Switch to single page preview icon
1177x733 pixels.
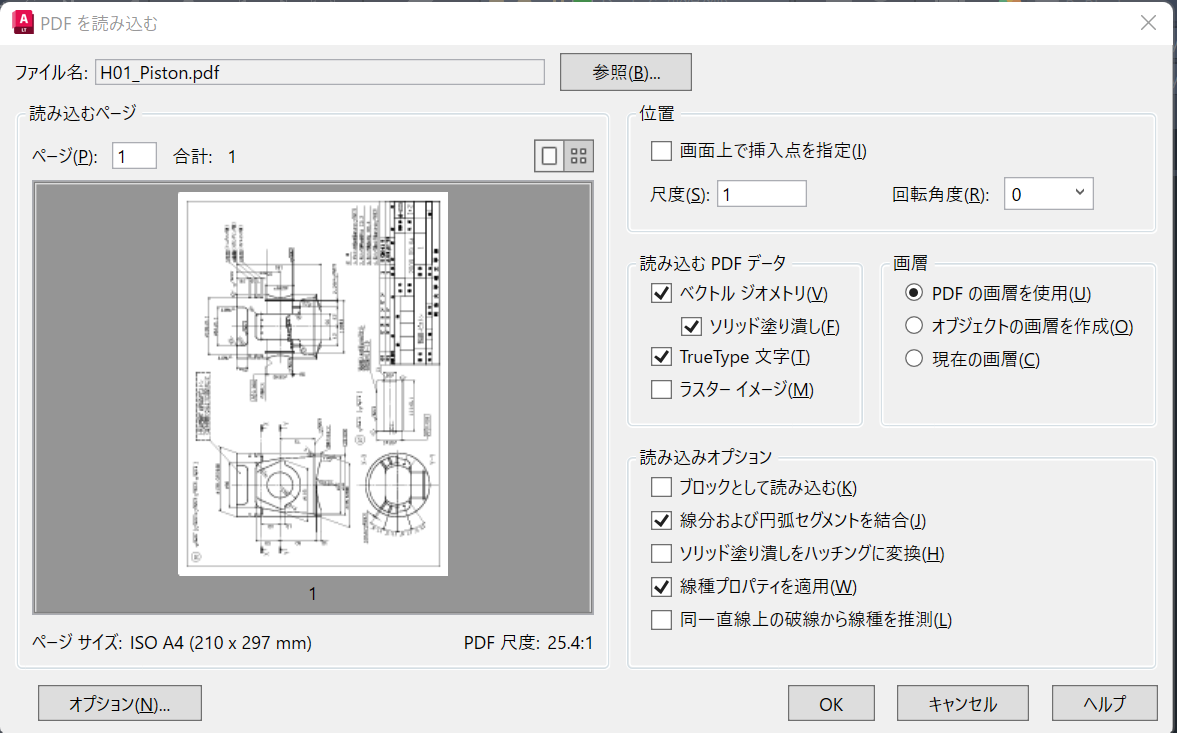(549, 156)
